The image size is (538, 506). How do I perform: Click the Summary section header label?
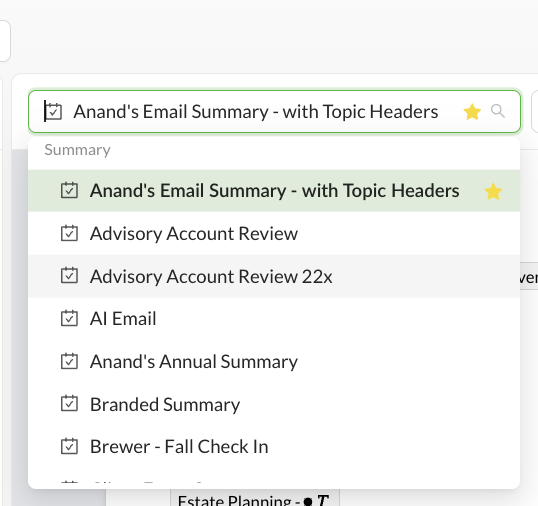[x=77, y=150]
